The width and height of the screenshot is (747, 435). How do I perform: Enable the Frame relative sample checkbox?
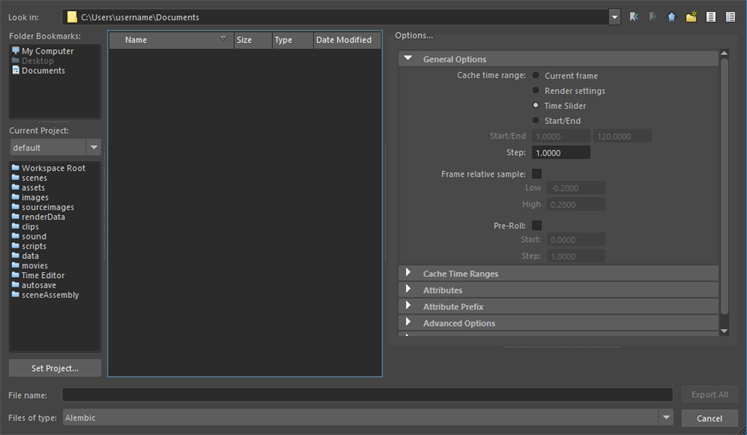point(537,174)
